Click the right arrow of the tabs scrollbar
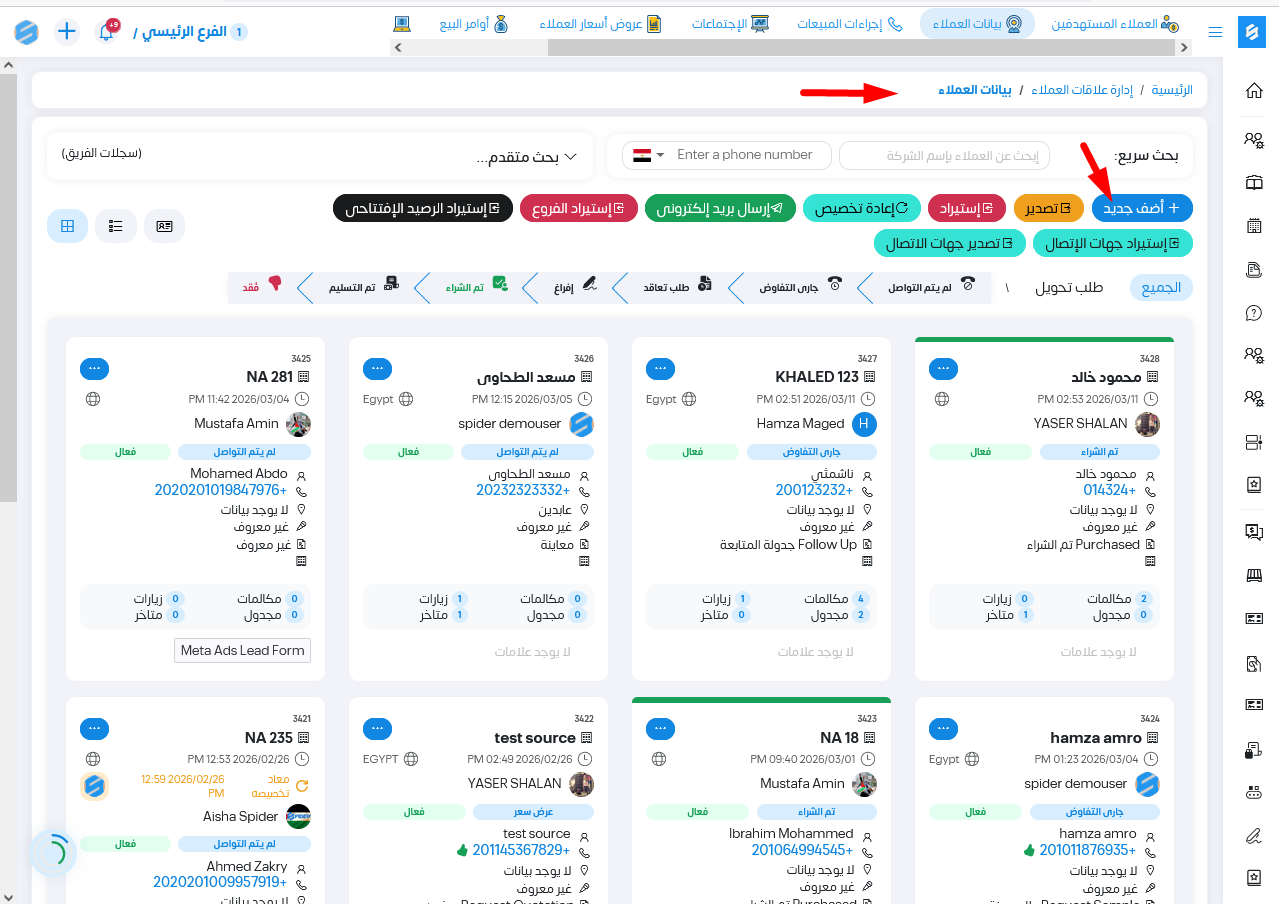1279x904 pixels. 1184,47
